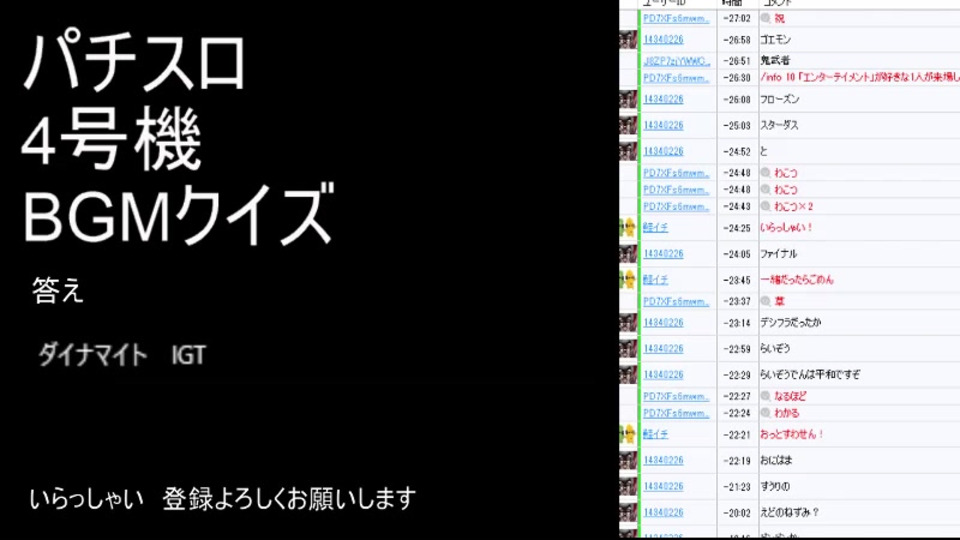Select the comment らいぞうでんは平和ですぞ
960x540 pixels.
[x=810, y=375]
